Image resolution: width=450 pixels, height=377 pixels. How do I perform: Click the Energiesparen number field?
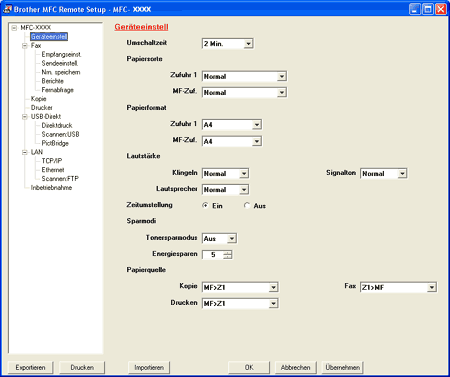213,255
